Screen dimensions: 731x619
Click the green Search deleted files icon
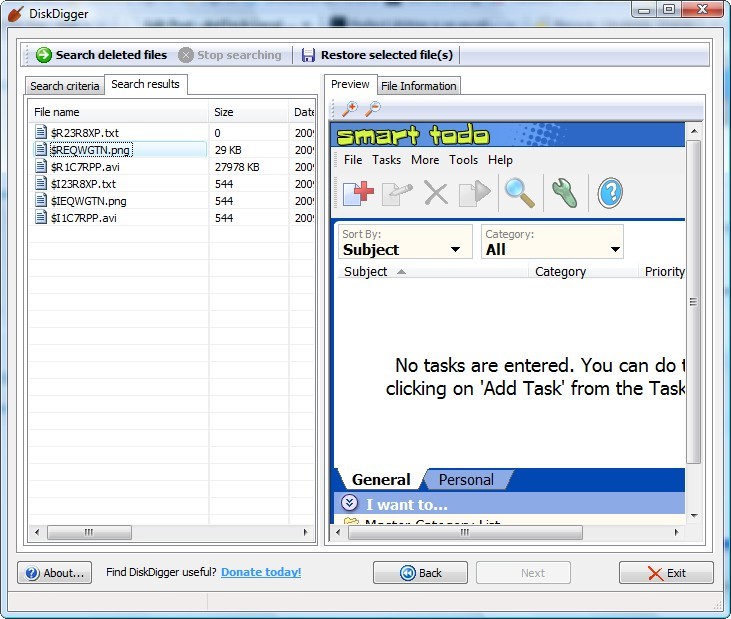coord(44,55)
